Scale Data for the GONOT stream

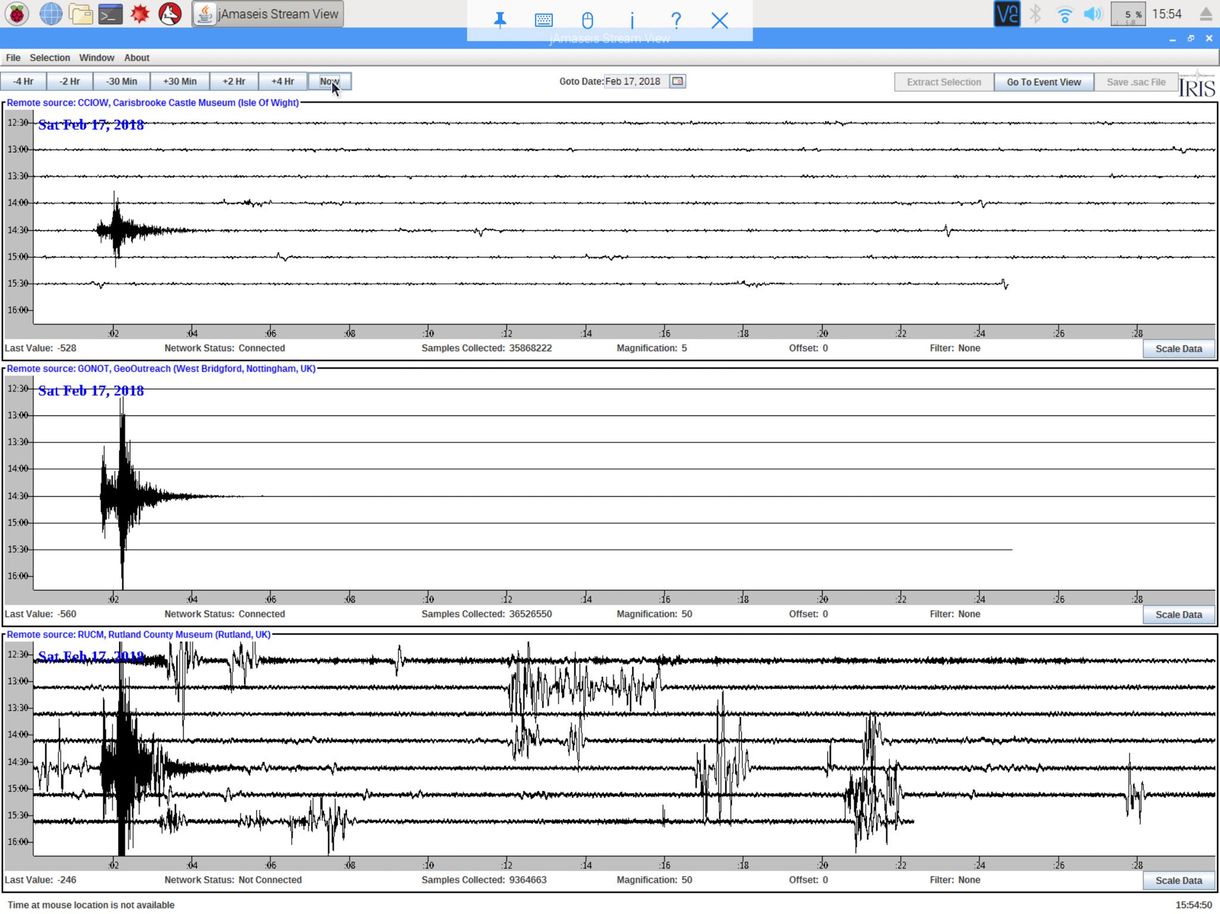1179,615
